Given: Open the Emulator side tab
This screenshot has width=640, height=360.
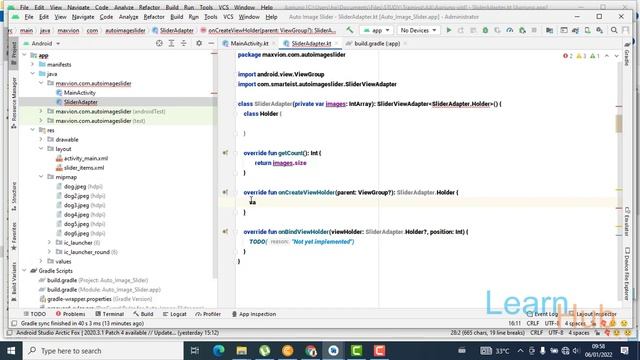Looking at the screenshot, I should coord(627,222).
